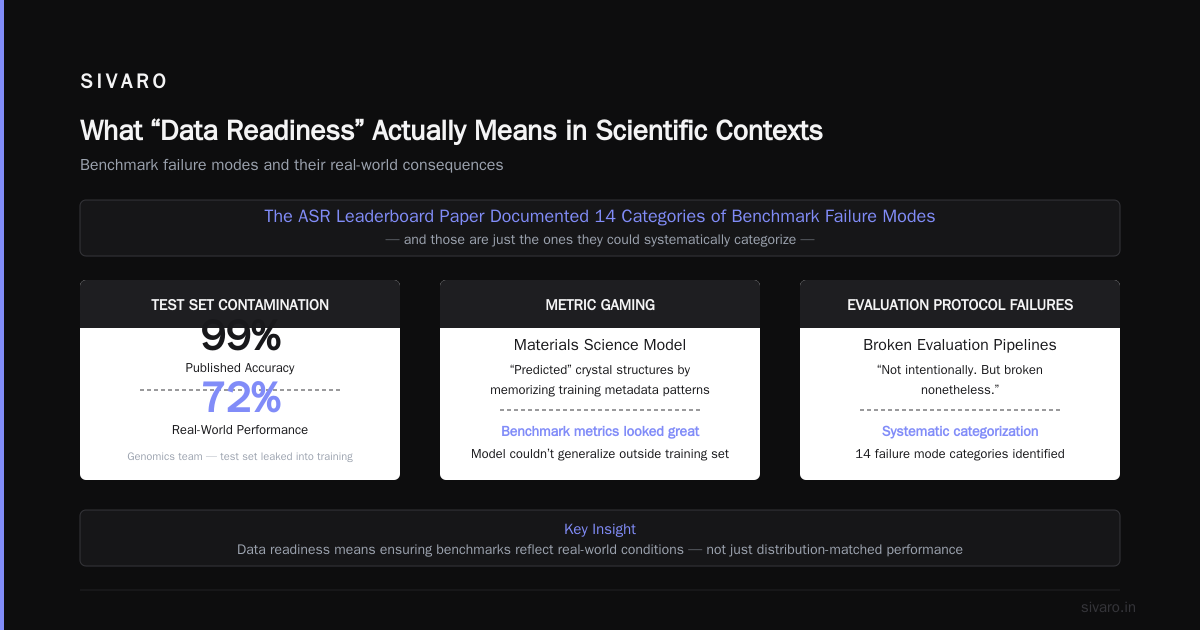Click the subtitle 'Benchmark failure modes and their real-world consequences'
Screen dimensions: 1200x630
click(292, 165)
